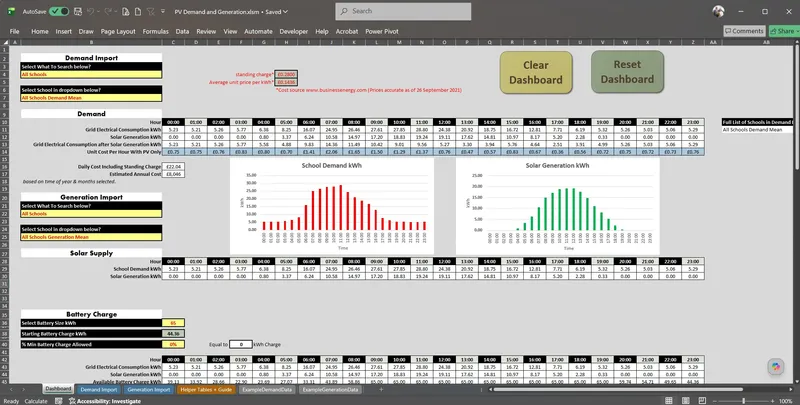Image resolution: width=800 pixels, height=405 pixels.
Task: Open the ExampleGenerationData sheet tab
Action: click(331, 389)
